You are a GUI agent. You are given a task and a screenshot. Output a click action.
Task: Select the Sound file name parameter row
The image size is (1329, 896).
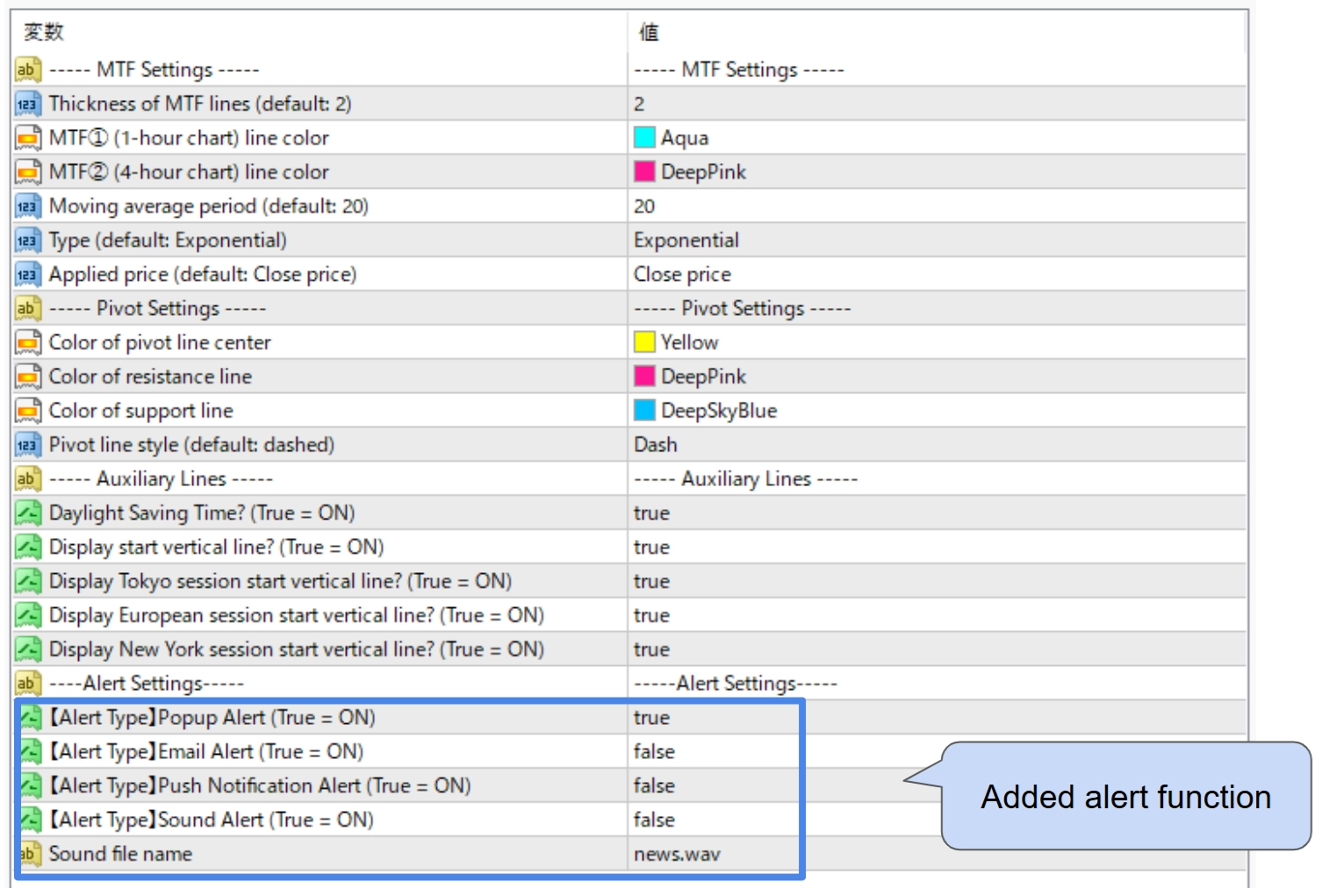pos(120,854)
